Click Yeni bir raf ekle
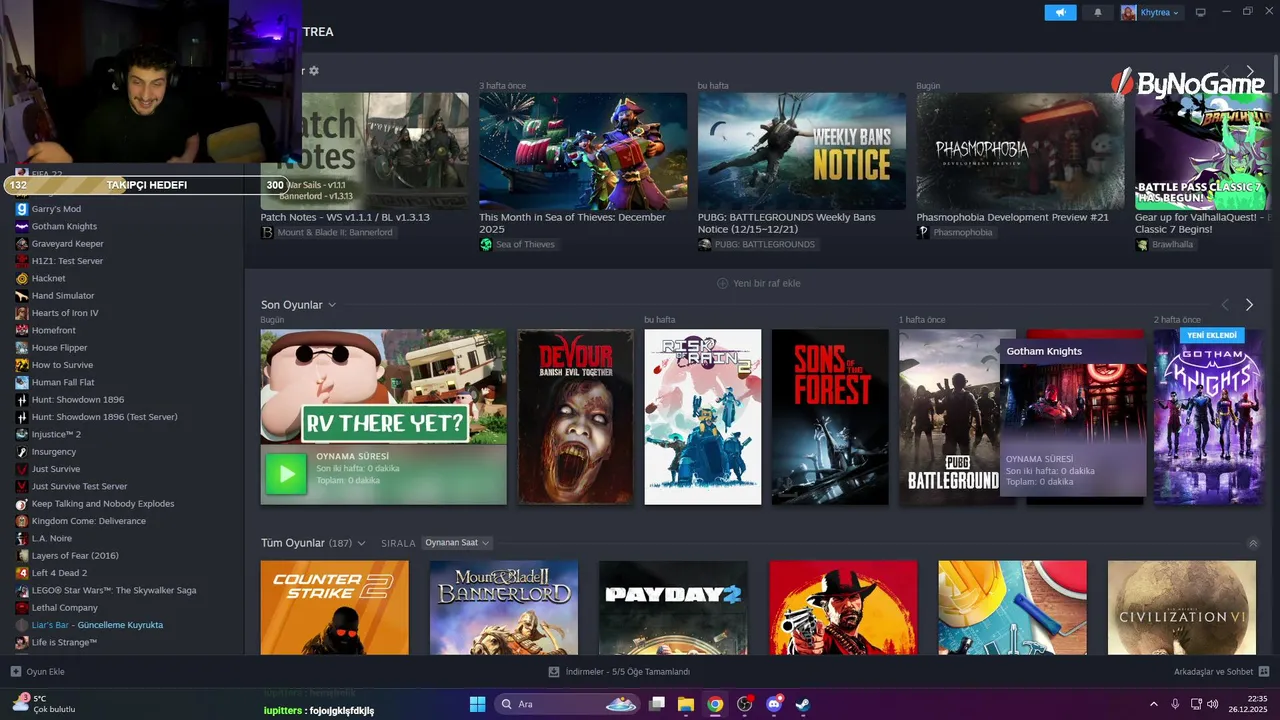 pos(759,283)
